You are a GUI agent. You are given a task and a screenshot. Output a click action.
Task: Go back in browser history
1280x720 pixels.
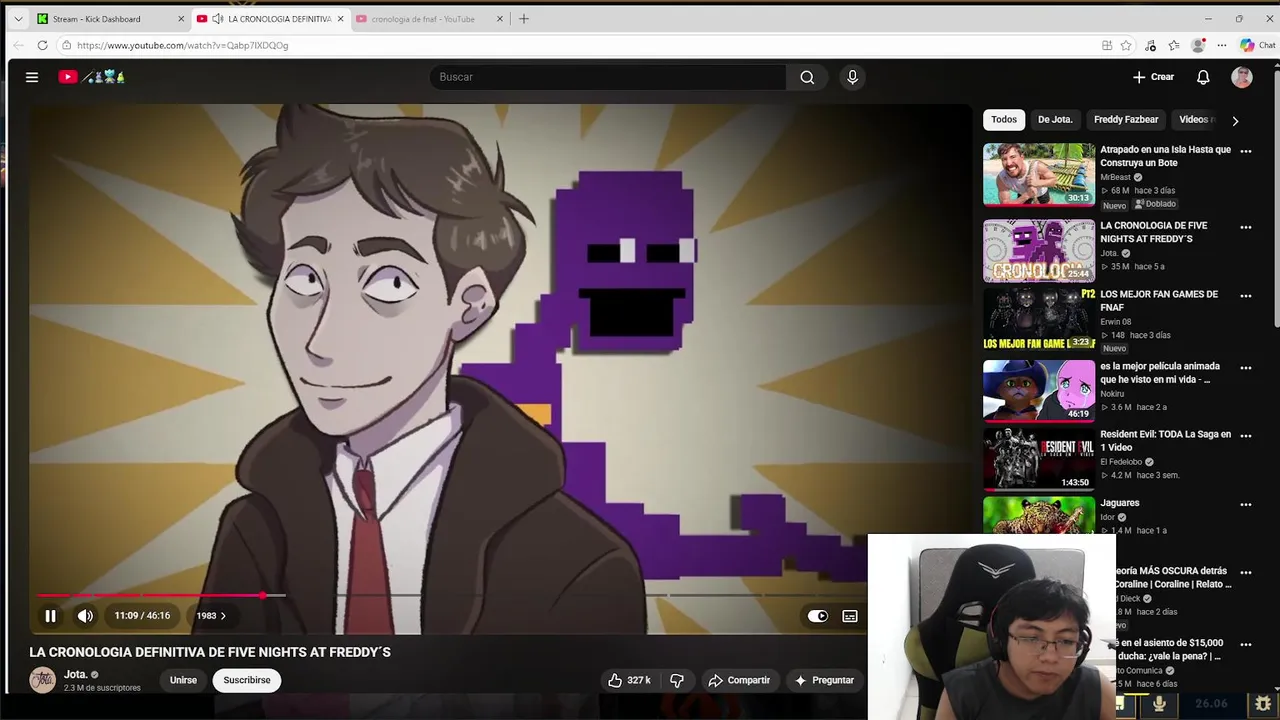pyautogui.click(x=18, y=45)
